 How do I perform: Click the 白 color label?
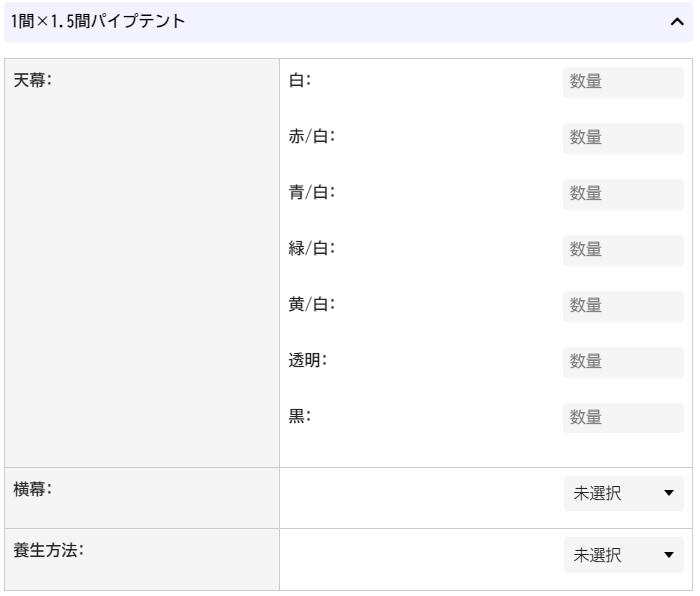(x=300, y=80)
